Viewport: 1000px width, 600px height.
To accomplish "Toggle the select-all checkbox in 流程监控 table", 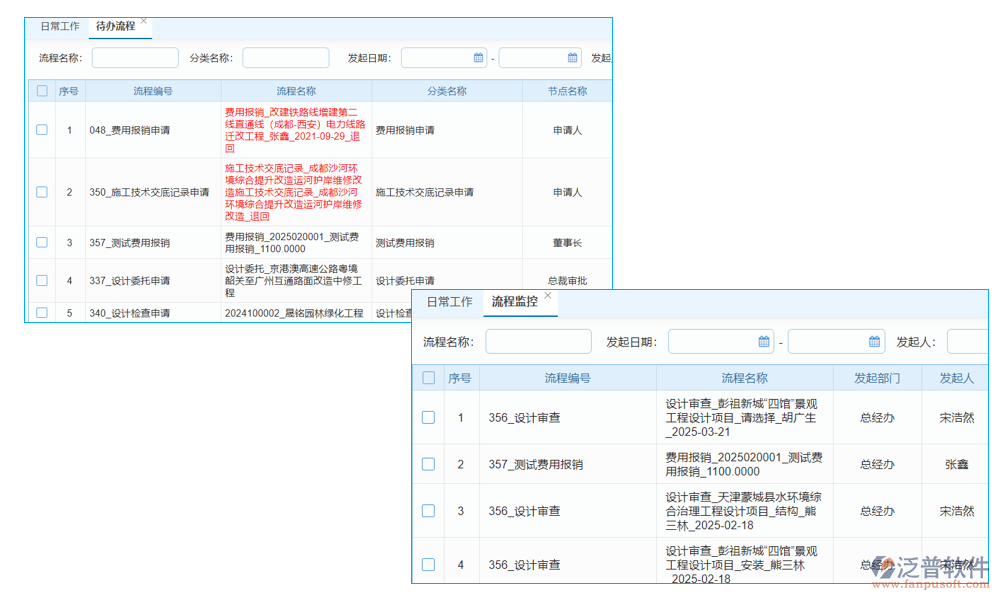I will coord(428,377).
